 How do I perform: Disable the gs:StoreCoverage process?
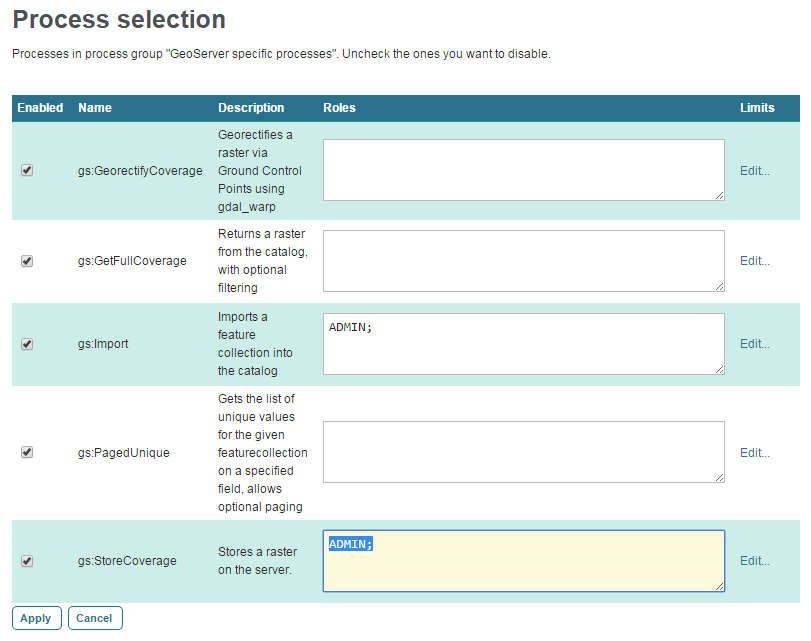pos(27,561)
